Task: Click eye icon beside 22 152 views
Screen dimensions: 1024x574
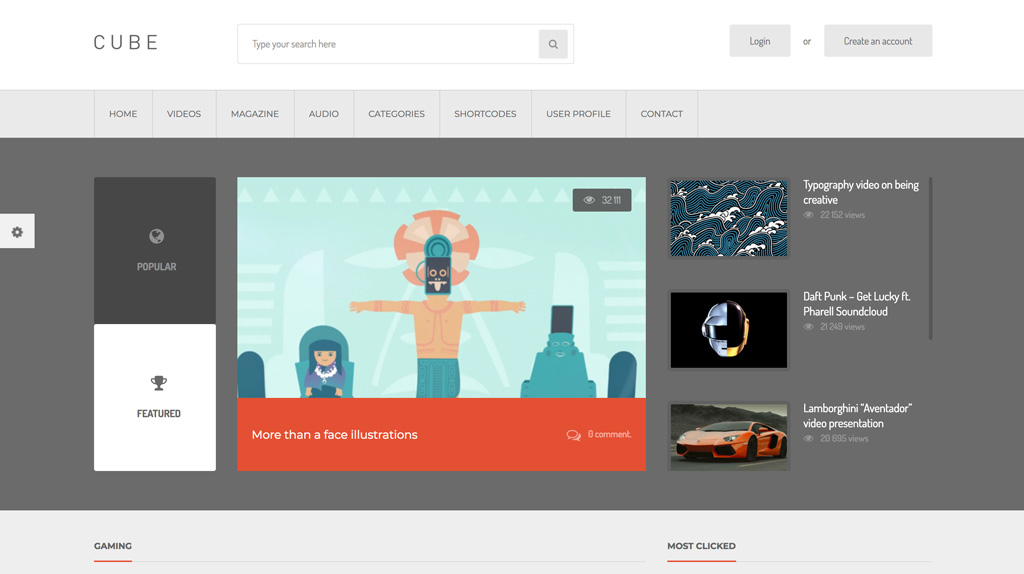Action: [808, 215]
